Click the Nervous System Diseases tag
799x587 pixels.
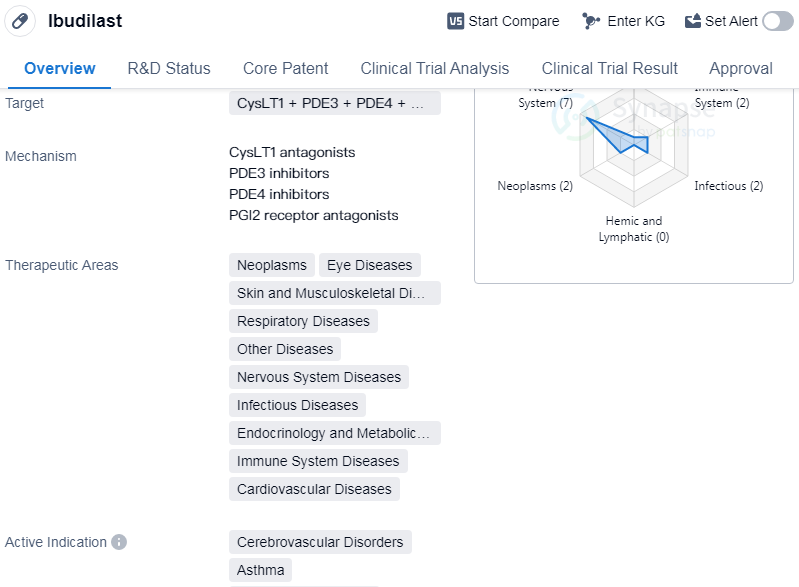point(318,377)
